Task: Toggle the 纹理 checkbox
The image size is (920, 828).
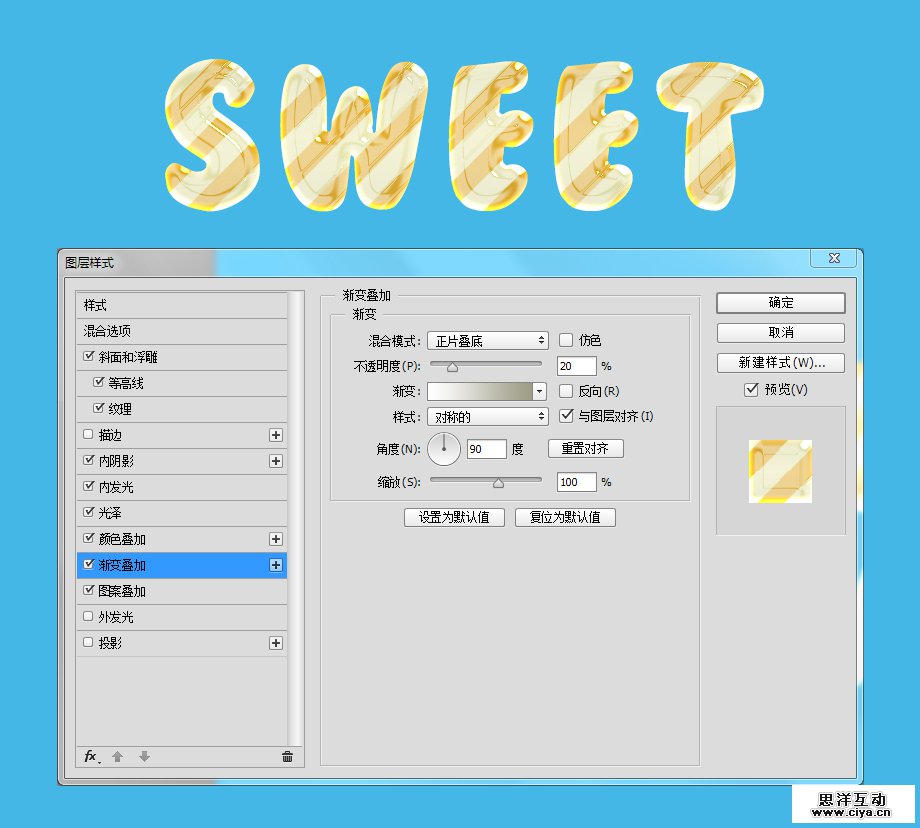Action: [99, 408]
